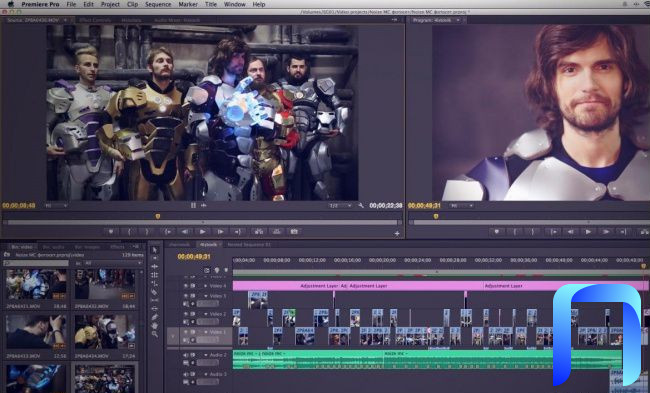Image resolution: width=650 pixels, height=393 pixels.
Task: Play the clip in Source monitor
Action: pos(202,232)
